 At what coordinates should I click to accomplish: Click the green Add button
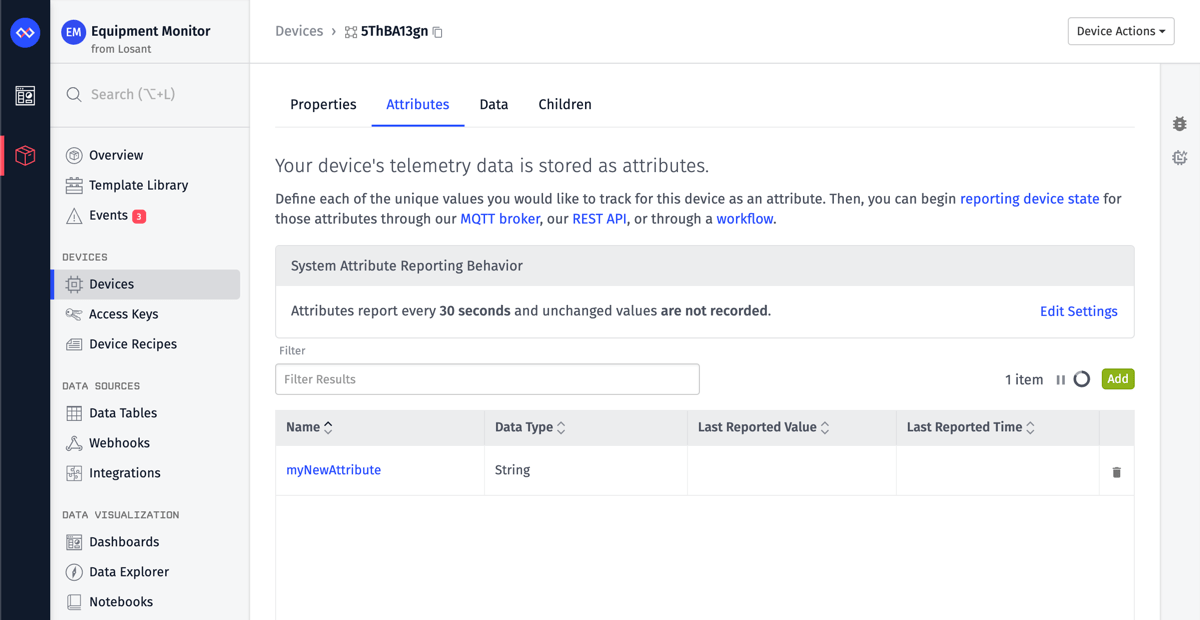tap(1118, 379)
